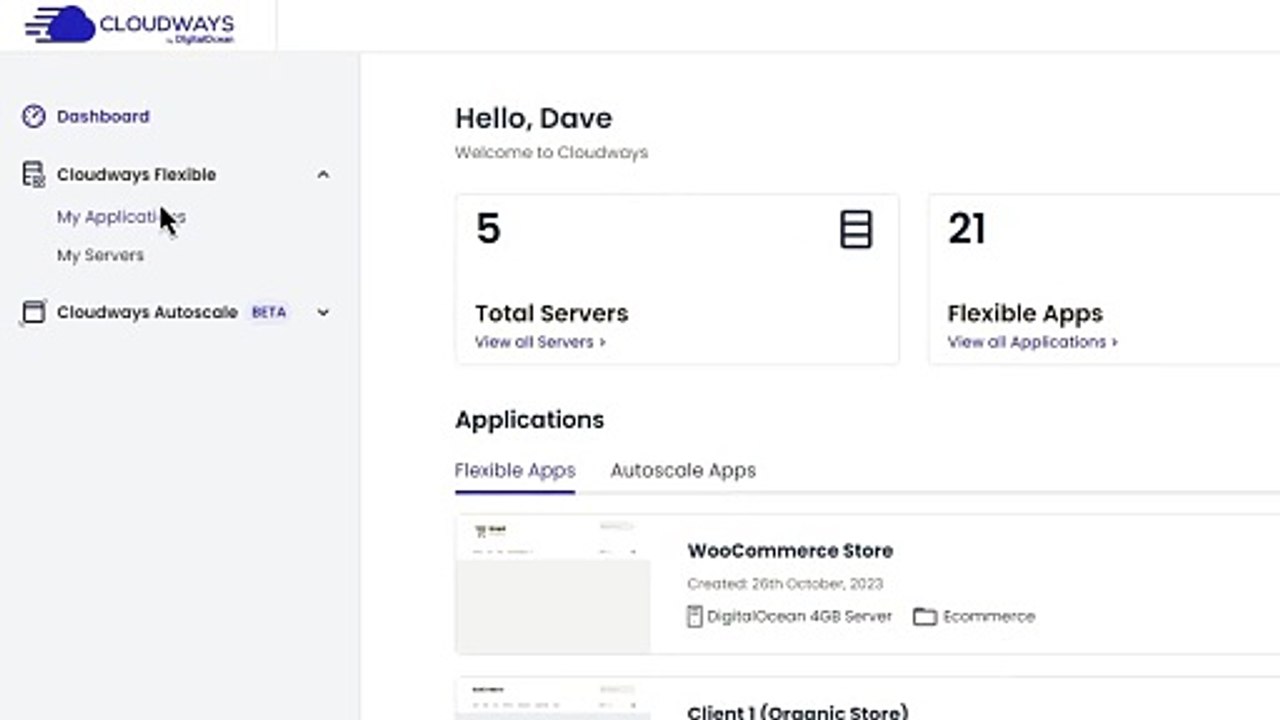Click the WooCommerce Store thumbnail preview
The image size is (1280, 720).
[553, 585]
